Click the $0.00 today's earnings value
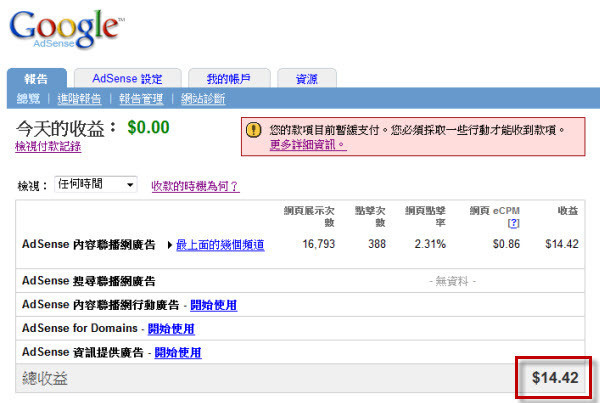Image resolution: width=600 pixels, height=403 pixels. pyautogui.click(x=148, y=127)
